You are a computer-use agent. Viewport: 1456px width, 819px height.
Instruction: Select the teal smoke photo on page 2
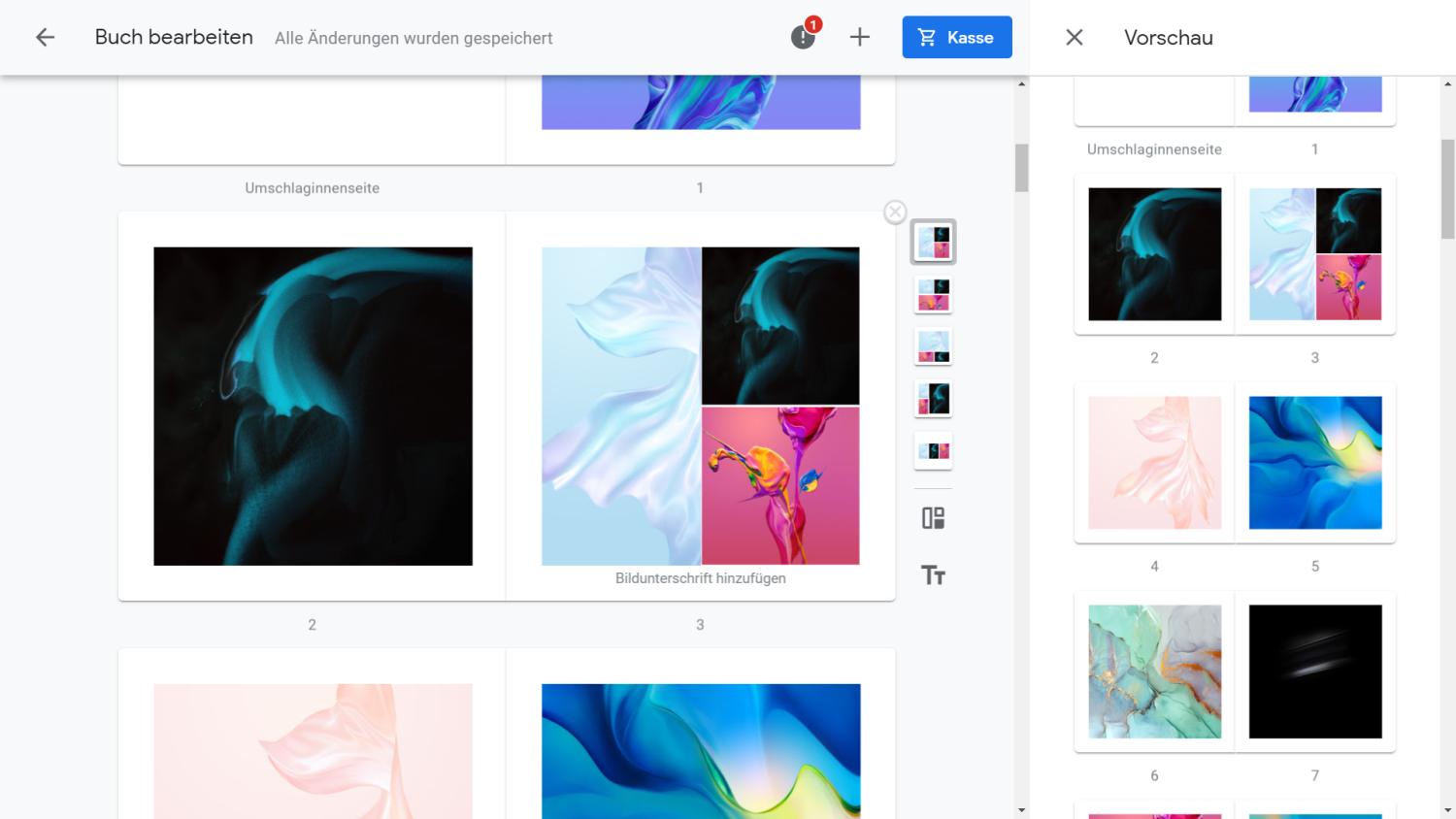[313, 406]
